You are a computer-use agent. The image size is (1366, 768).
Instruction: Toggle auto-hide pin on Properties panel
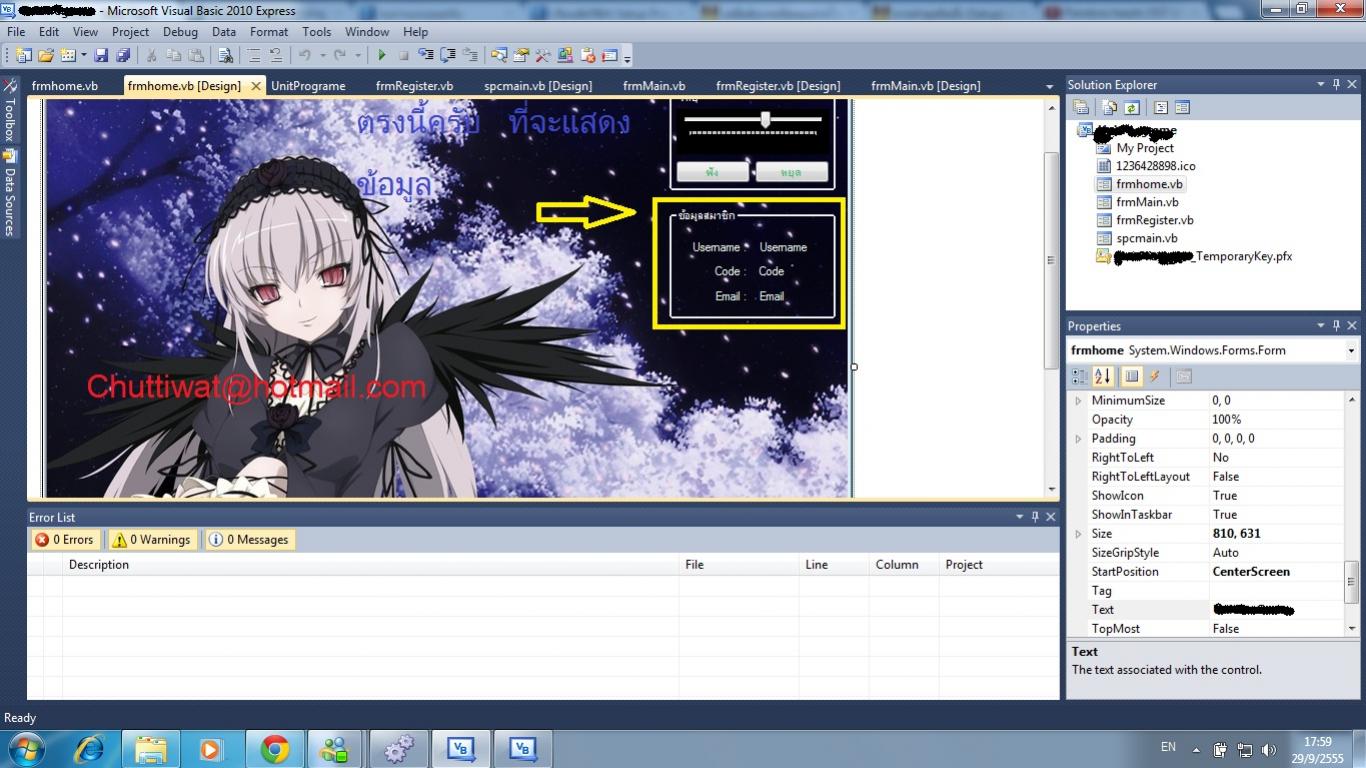coord(1336,326)
